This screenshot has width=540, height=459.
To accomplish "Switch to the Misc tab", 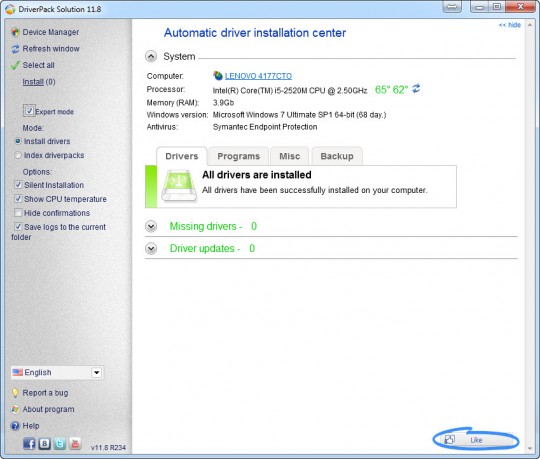I will click(x=290, y=156).
